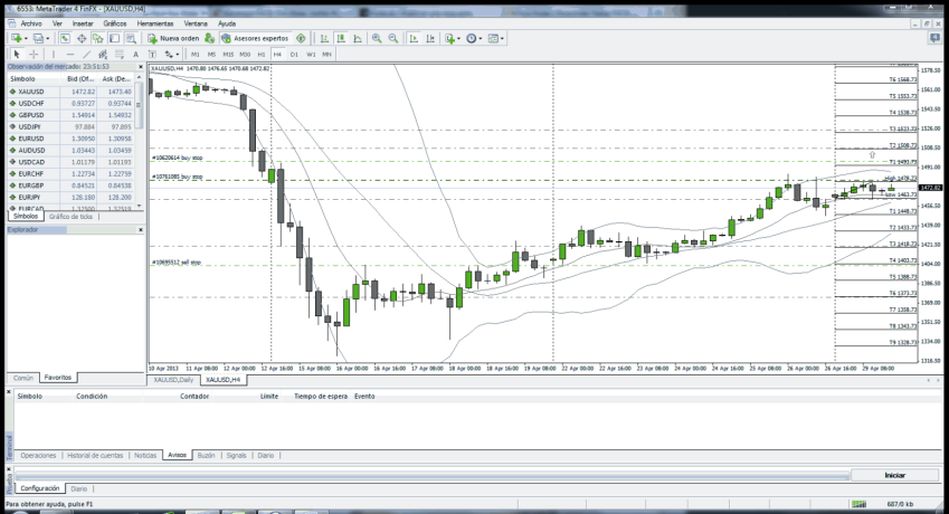Expand the periodicity clock dropdown
Image resolution: width=949 pixels, height=514 pixels.
tap(481, 39)
